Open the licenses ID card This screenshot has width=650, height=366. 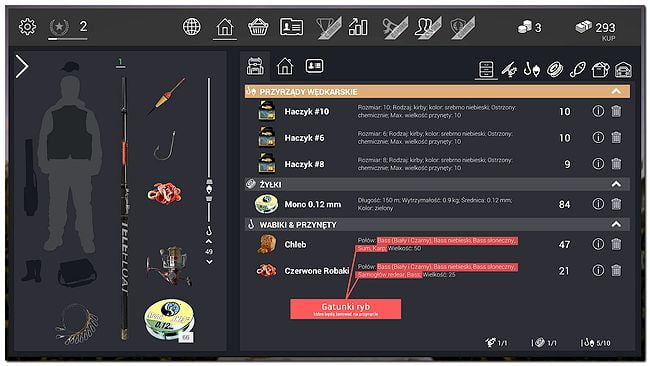(x=291, y=27)
